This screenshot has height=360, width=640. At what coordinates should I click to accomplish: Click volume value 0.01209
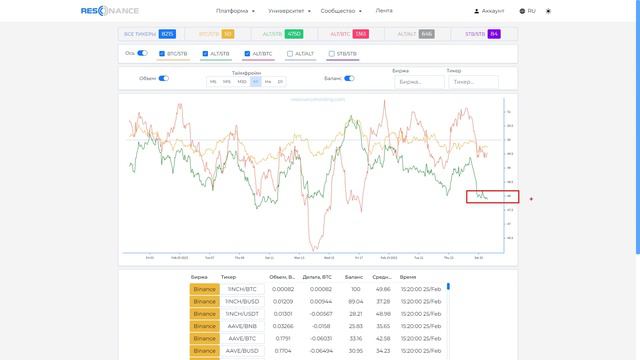point(283,301)
